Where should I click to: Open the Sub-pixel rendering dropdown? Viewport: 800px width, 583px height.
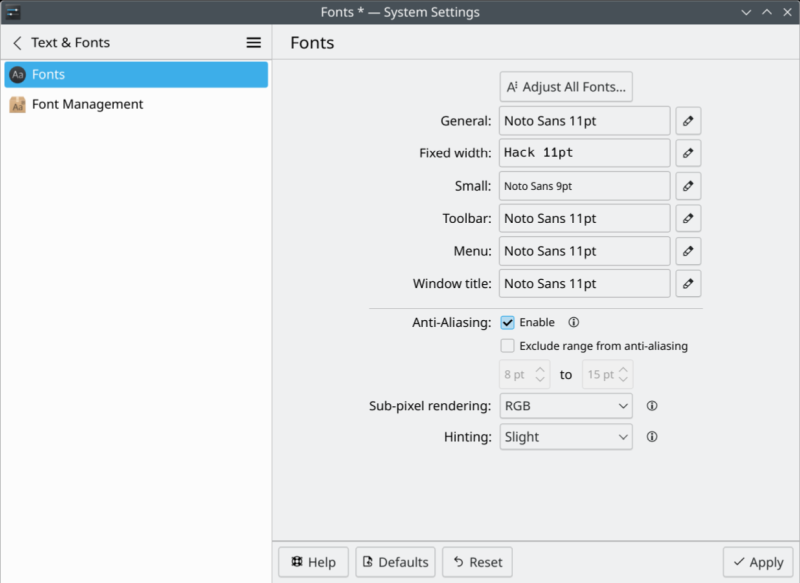[566, 406]
